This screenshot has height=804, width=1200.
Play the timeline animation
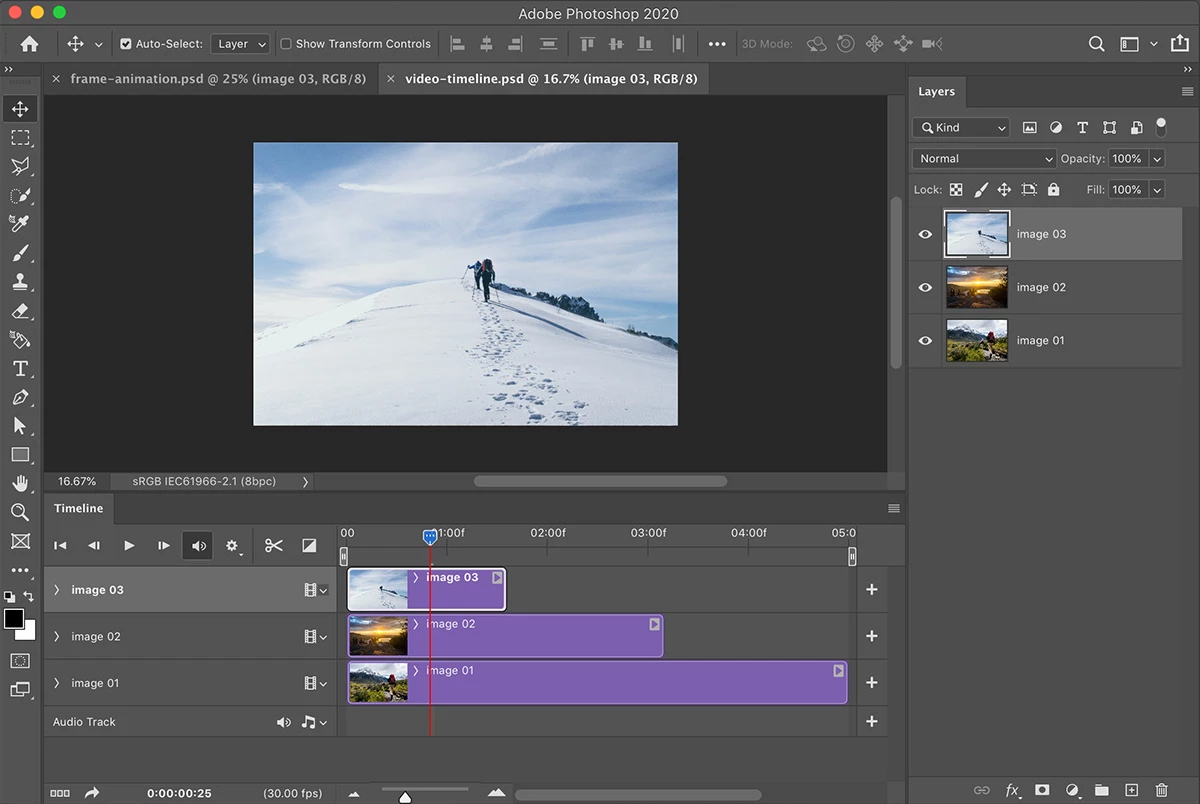129,546
